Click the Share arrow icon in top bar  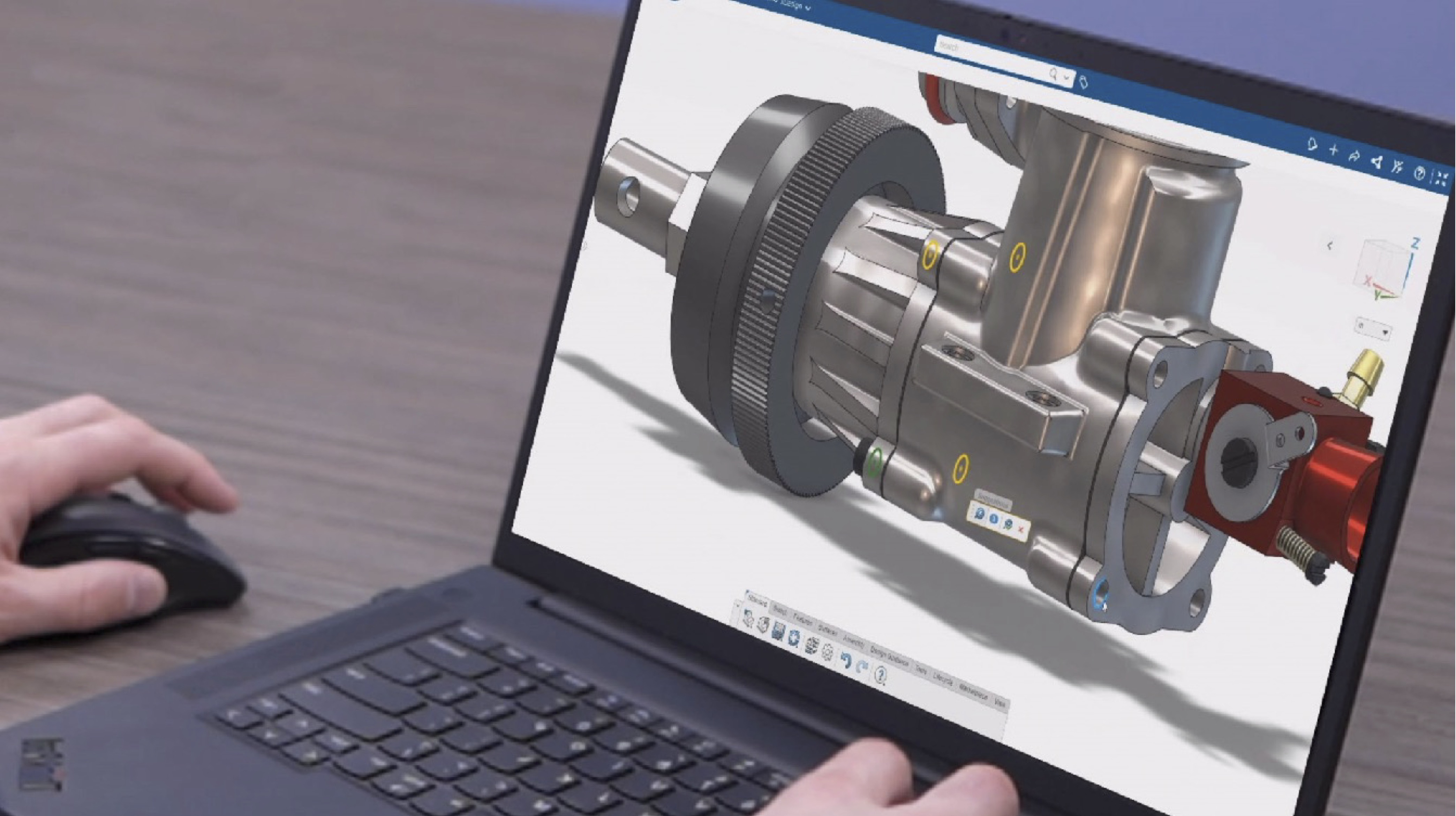coord(1354,157)
